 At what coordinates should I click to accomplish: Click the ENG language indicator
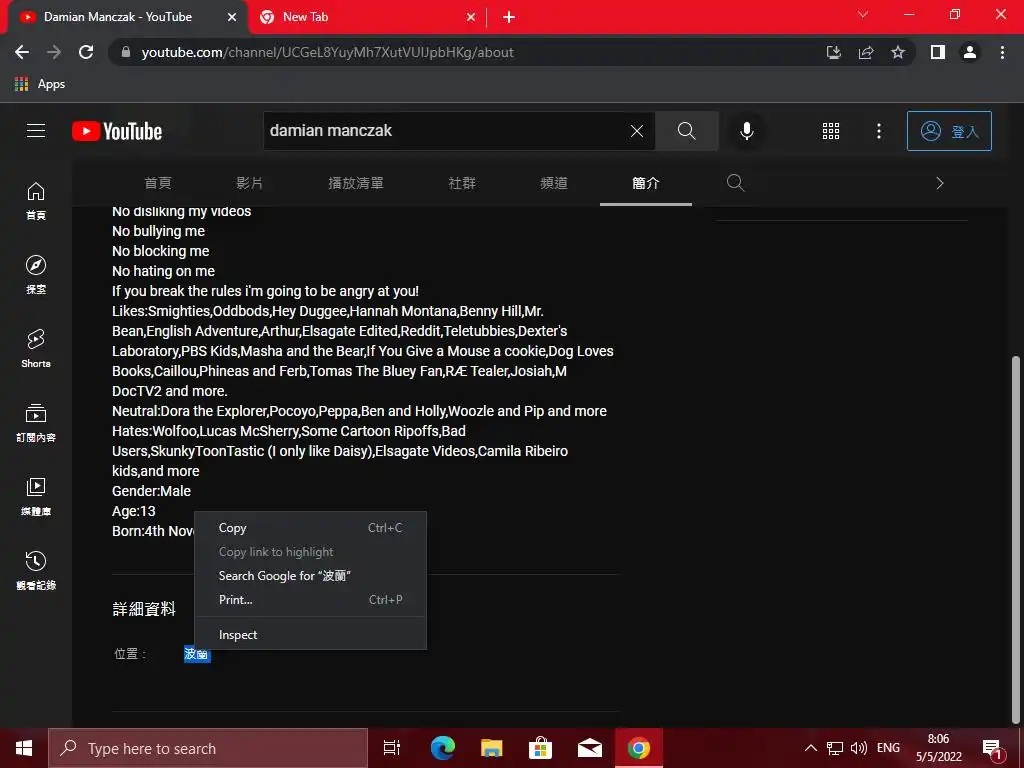point(888,748)
